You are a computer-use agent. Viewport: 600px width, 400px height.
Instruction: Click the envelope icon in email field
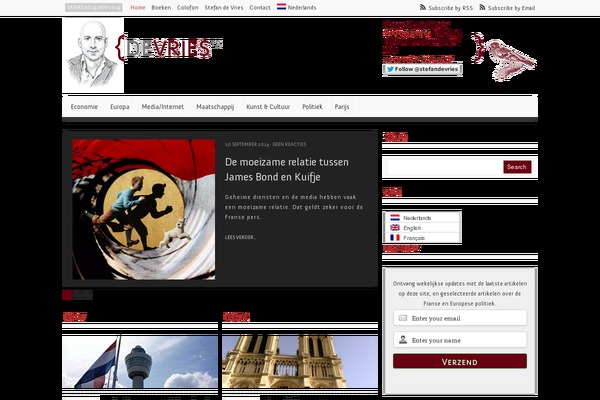(x=403, y=318)
